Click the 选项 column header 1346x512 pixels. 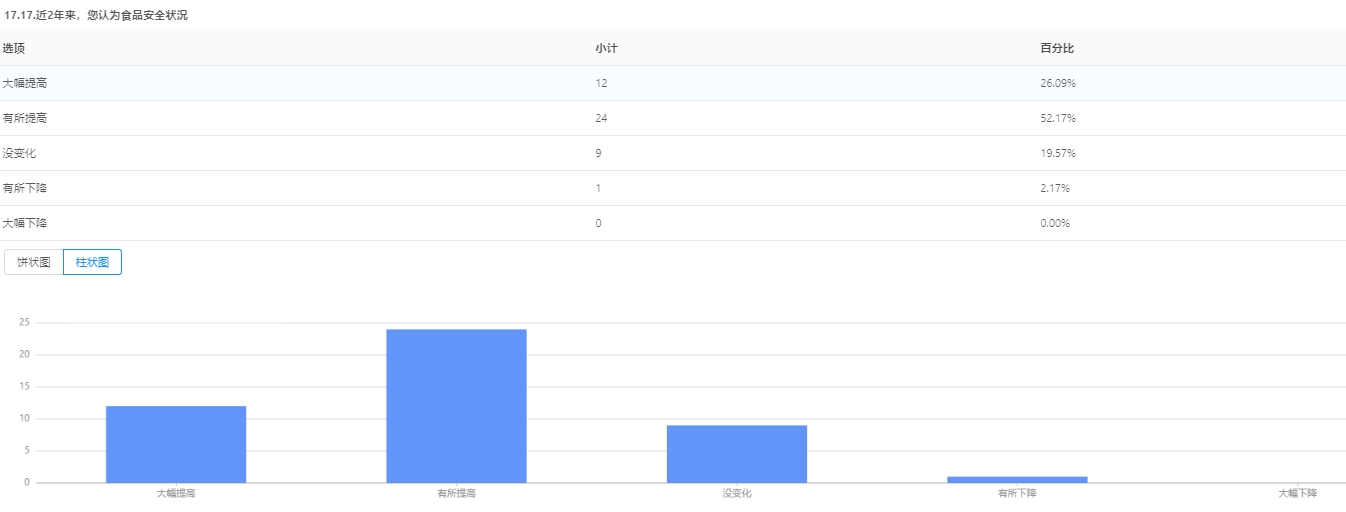click(13, 48)
